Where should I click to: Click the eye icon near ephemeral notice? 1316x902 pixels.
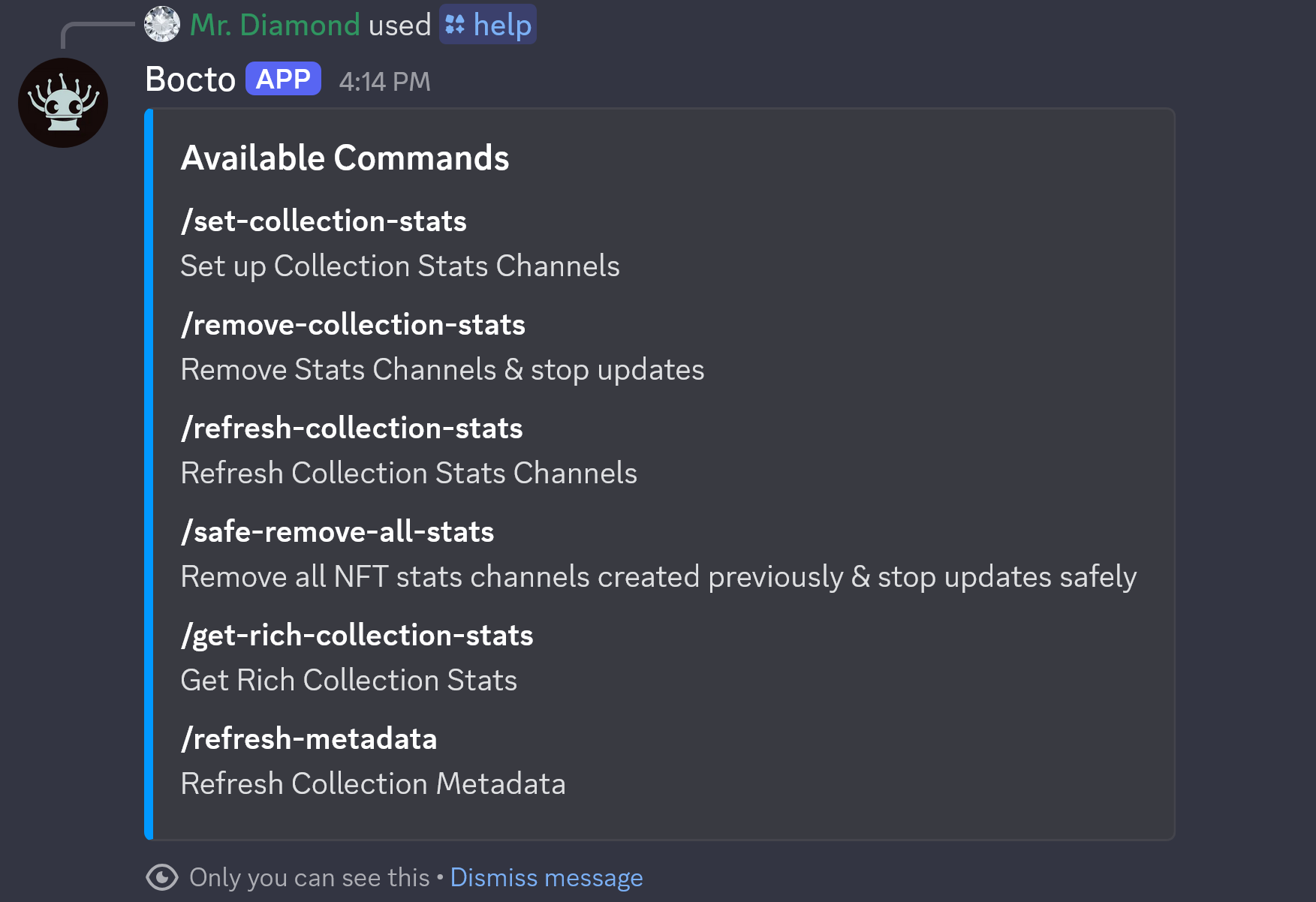click(162, 876)
